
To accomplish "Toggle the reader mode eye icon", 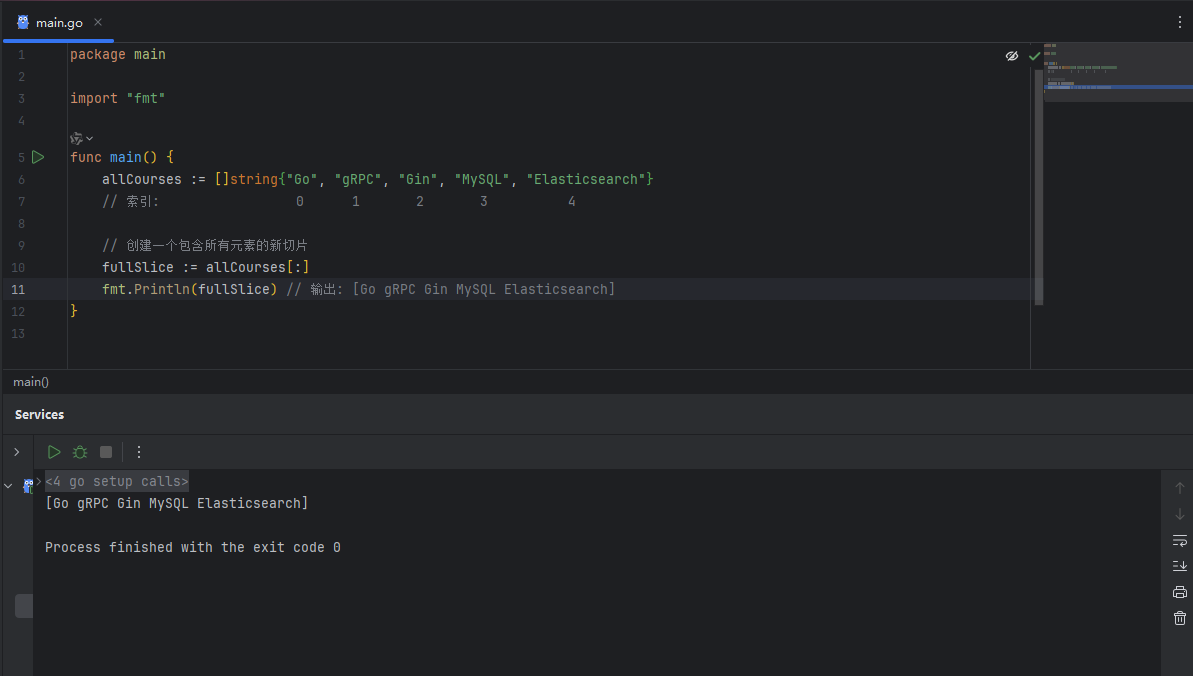I will tap(1012, 56).
